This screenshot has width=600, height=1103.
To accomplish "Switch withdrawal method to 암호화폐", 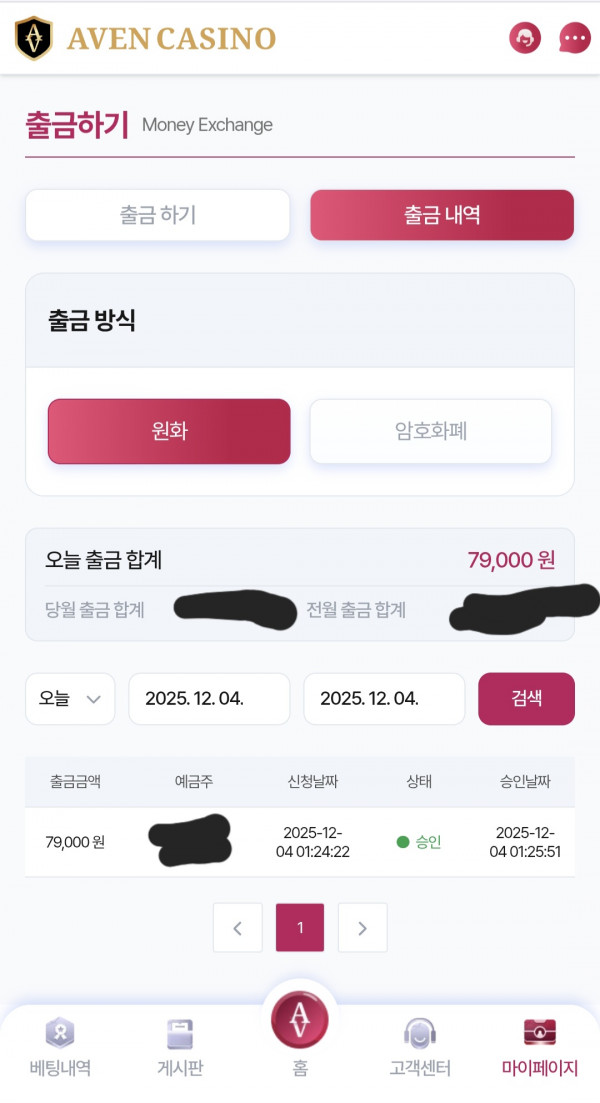I will (x=430, y=431).
